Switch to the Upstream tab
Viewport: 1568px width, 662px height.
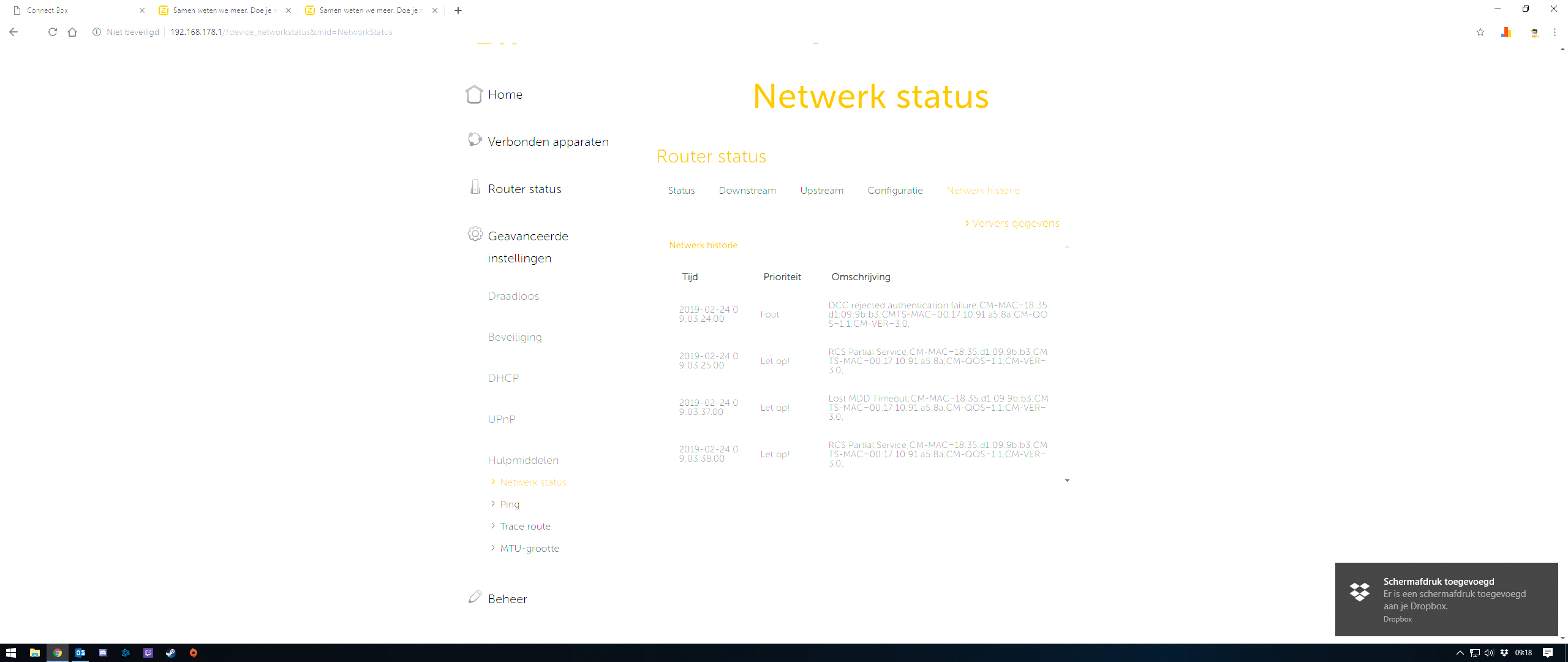pyautogui.click(x=821, y=191)
